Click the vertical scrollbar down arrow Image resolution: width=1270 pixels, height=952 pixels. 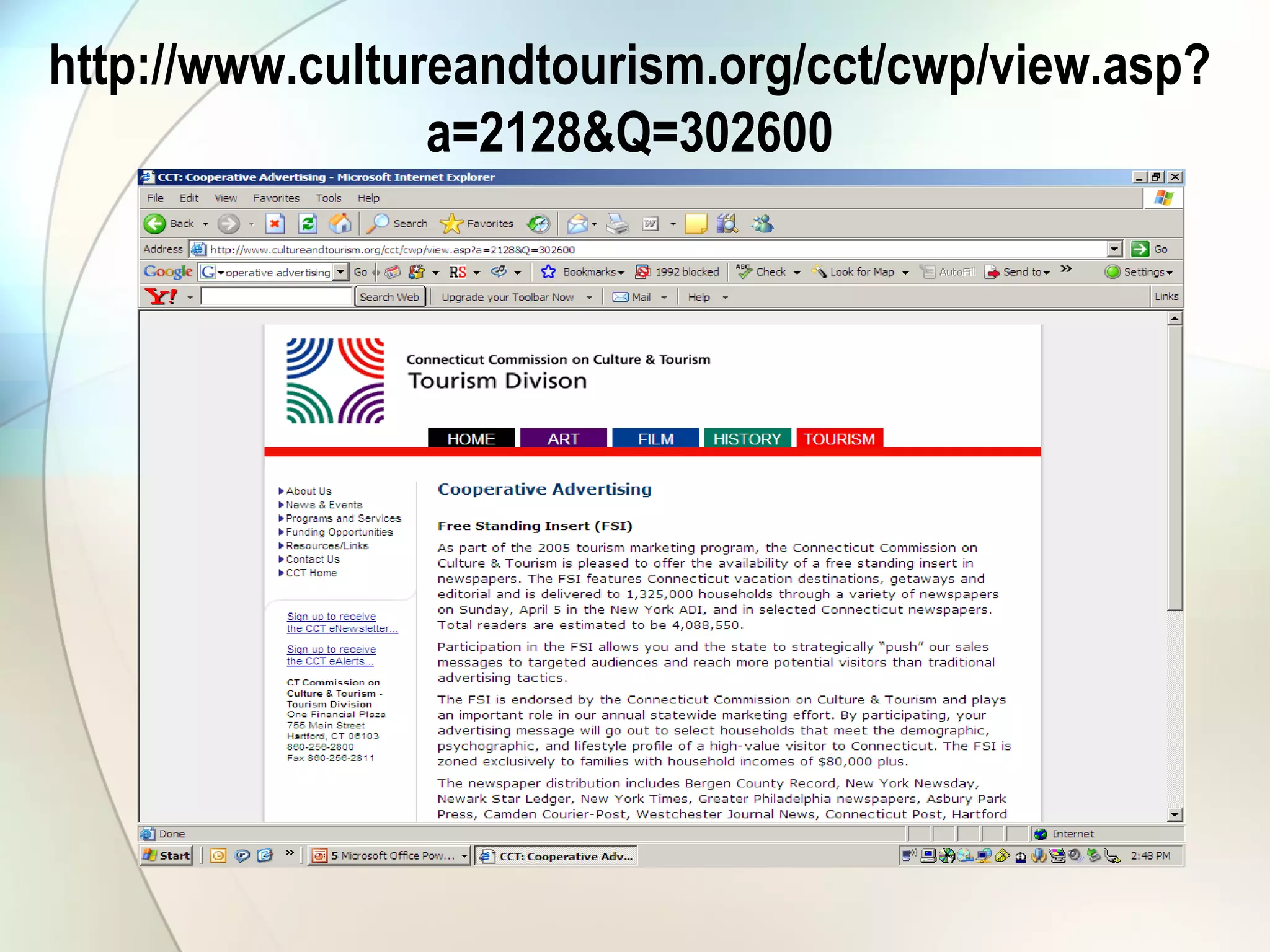pos(1175,814)
